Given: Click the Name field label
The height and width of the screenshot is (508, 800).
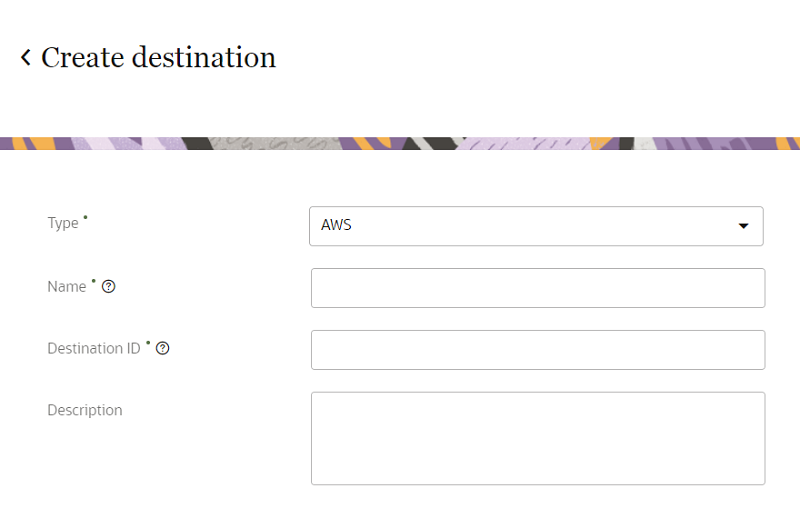Looking at the screenshot, I should point(67,287).
